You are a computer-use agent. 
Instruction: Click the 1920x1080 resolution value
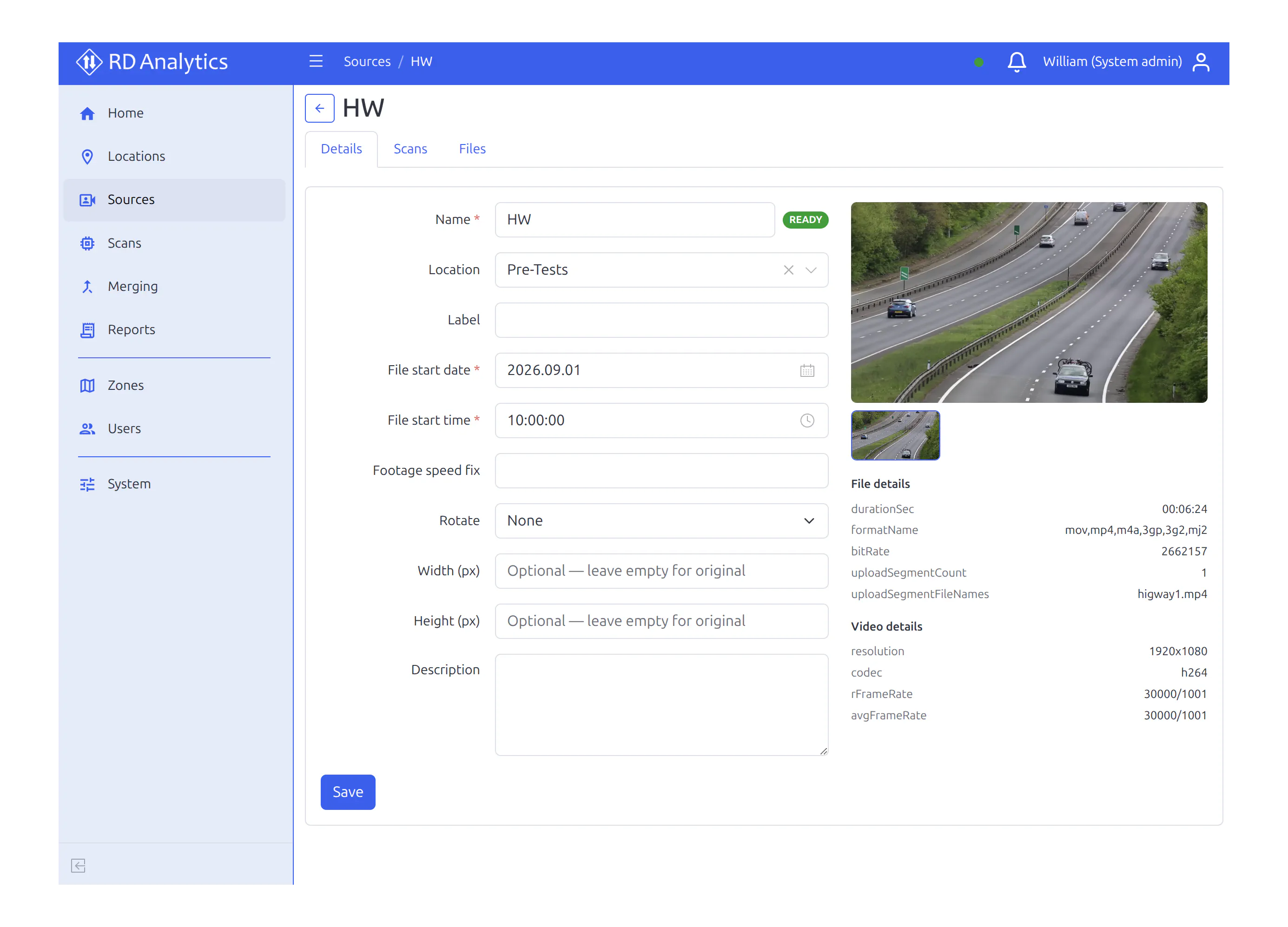pos(1177,651)
